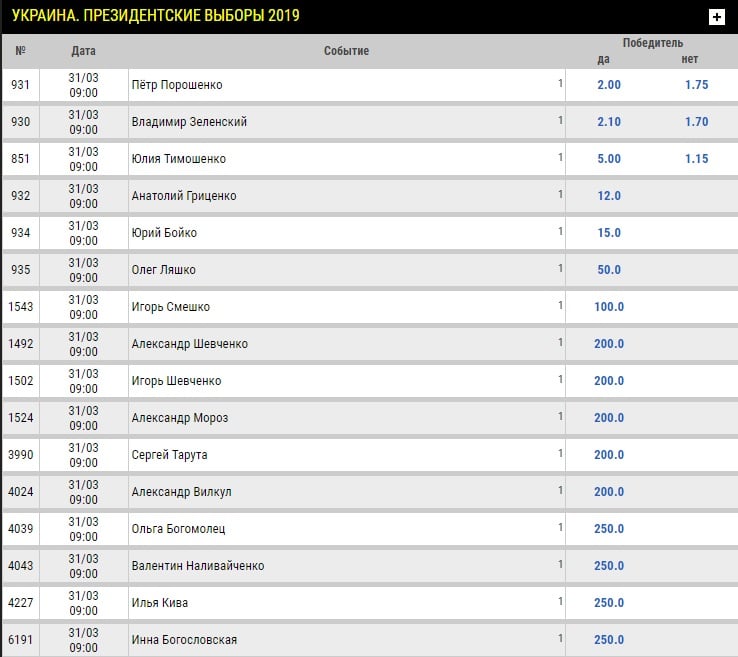Viewport: 738px width, 657px height.
Task: Select 1.75 odds against Пётр Порошенко
Action: coord(696,85)
